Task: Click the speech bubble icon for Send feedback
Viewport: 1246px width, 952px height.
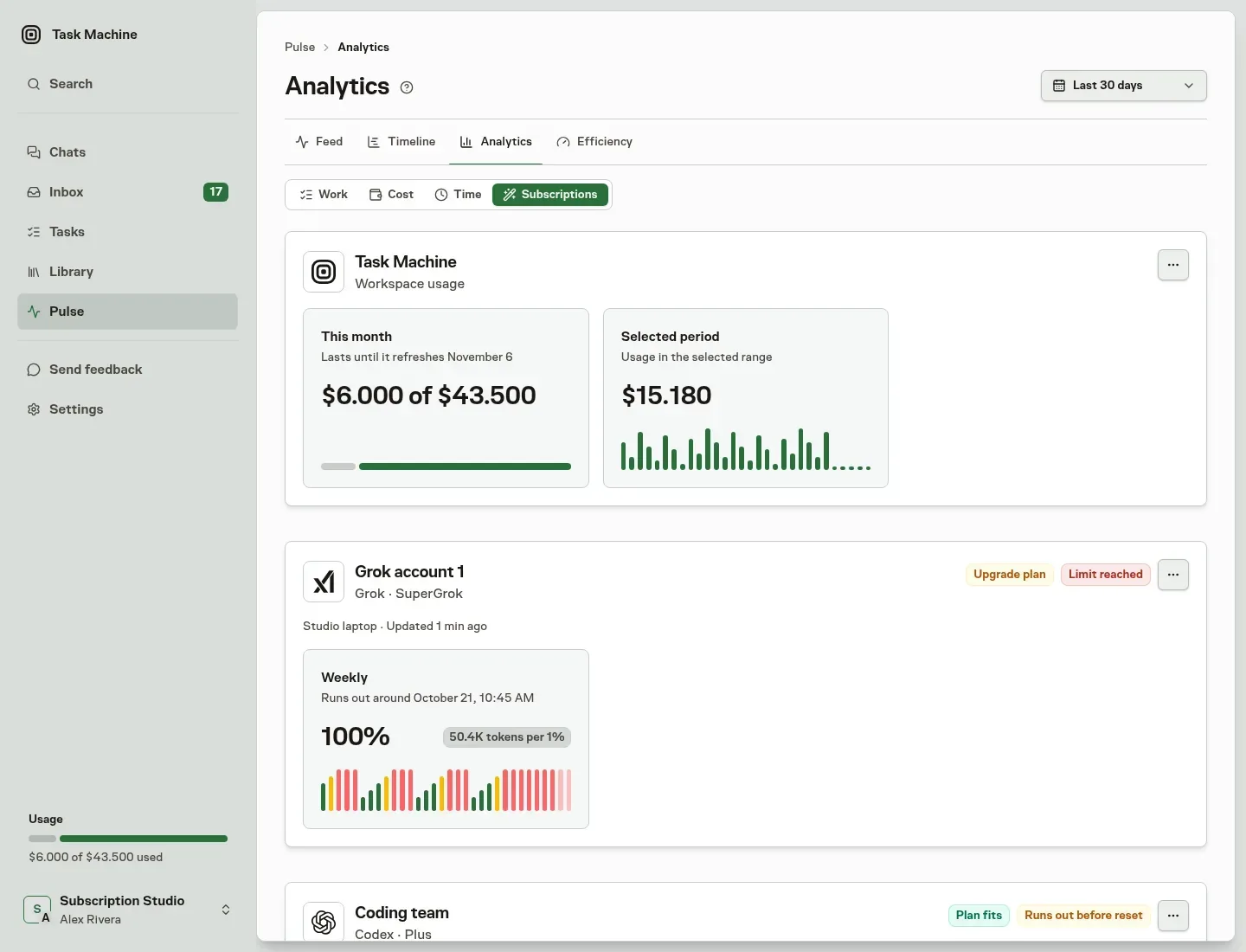Action: (34, 370)
